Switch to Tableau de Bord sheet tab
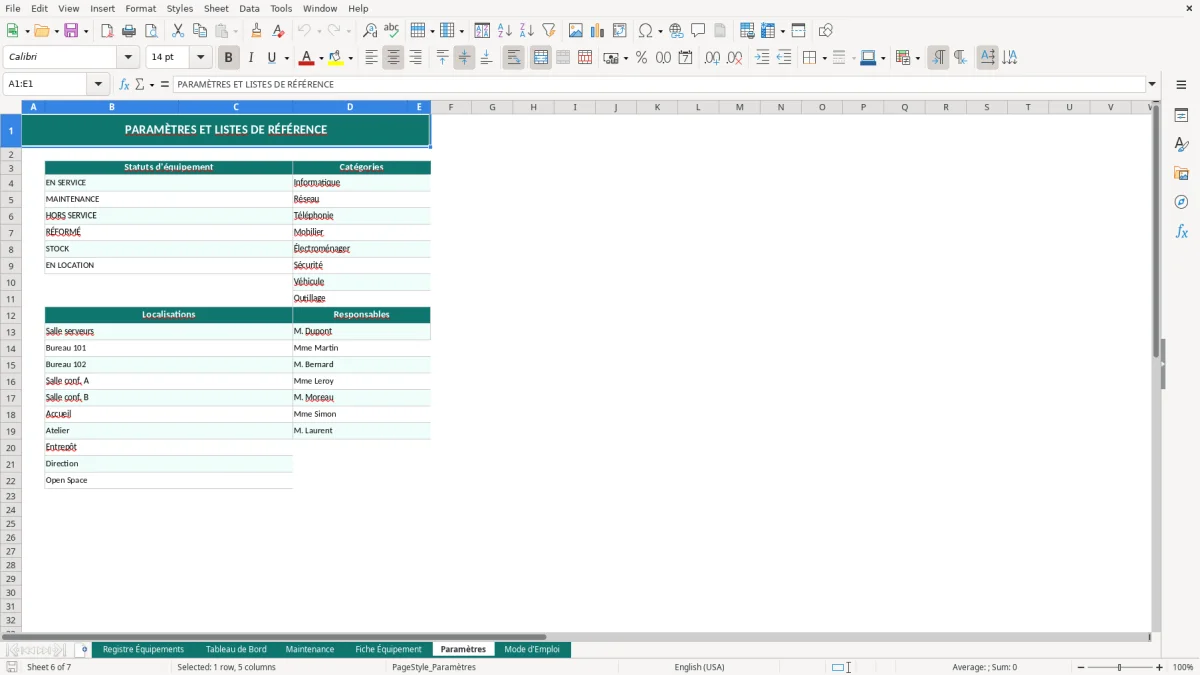 [x=236, y=649]
